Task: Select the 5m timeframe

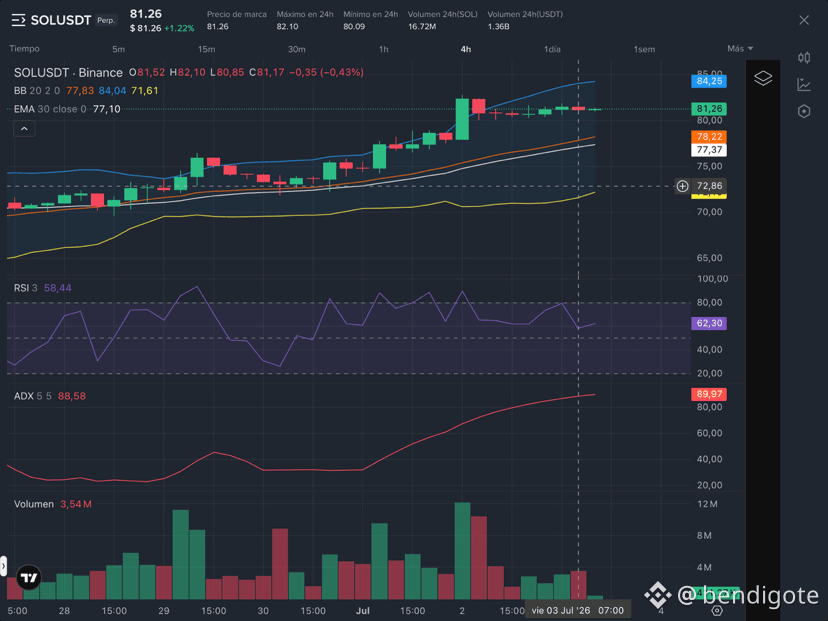Action: (x=118, y=49)
